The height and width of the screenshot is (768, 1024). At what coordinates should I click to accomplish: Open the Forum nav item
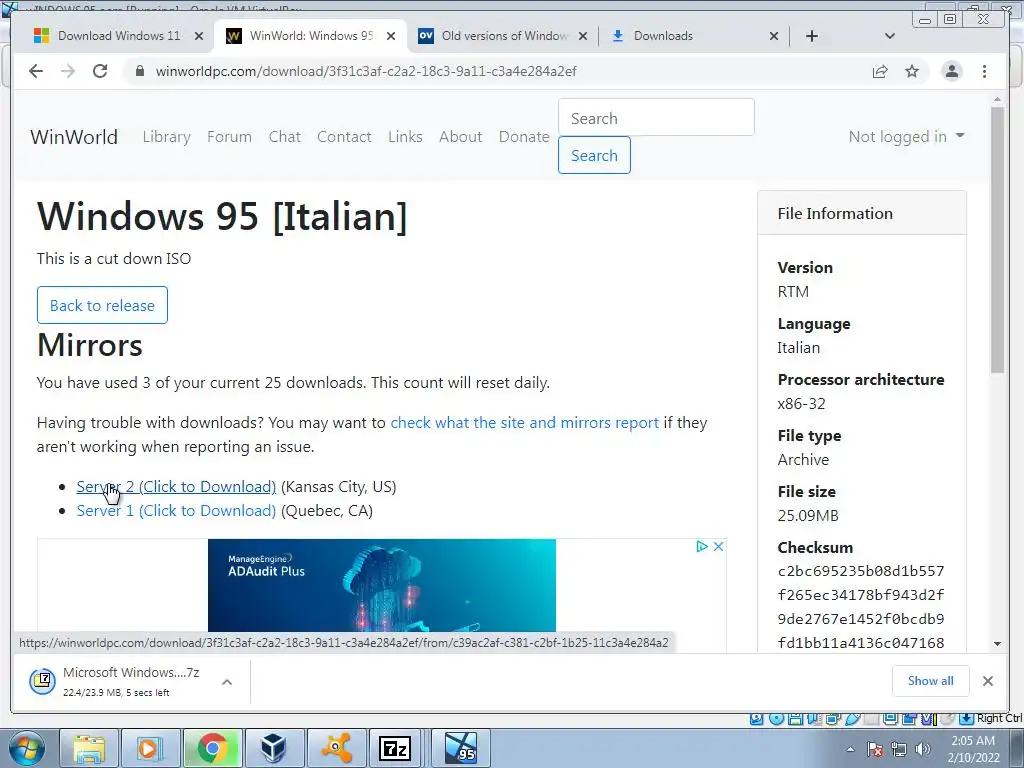pos(229,136)
